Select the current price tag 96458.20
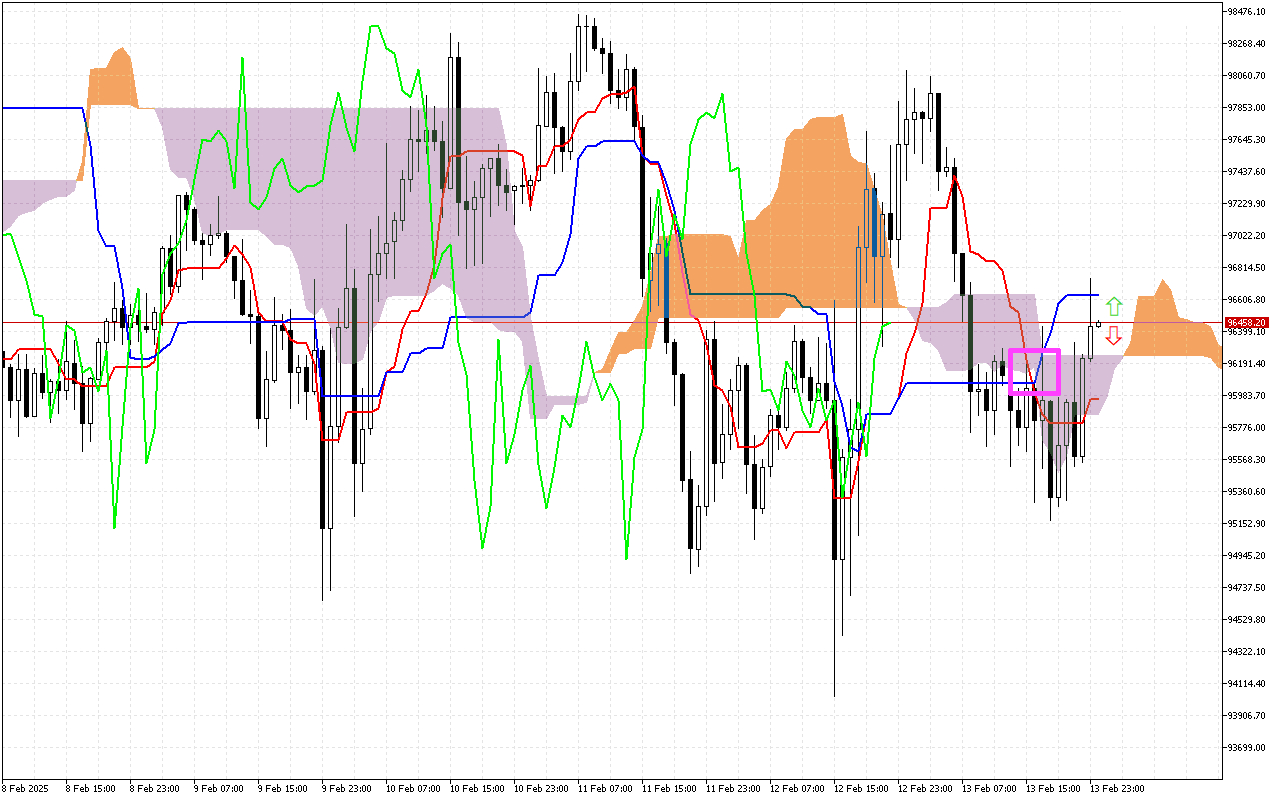Screen dimensions: 1280x800 pos(1247,323)
